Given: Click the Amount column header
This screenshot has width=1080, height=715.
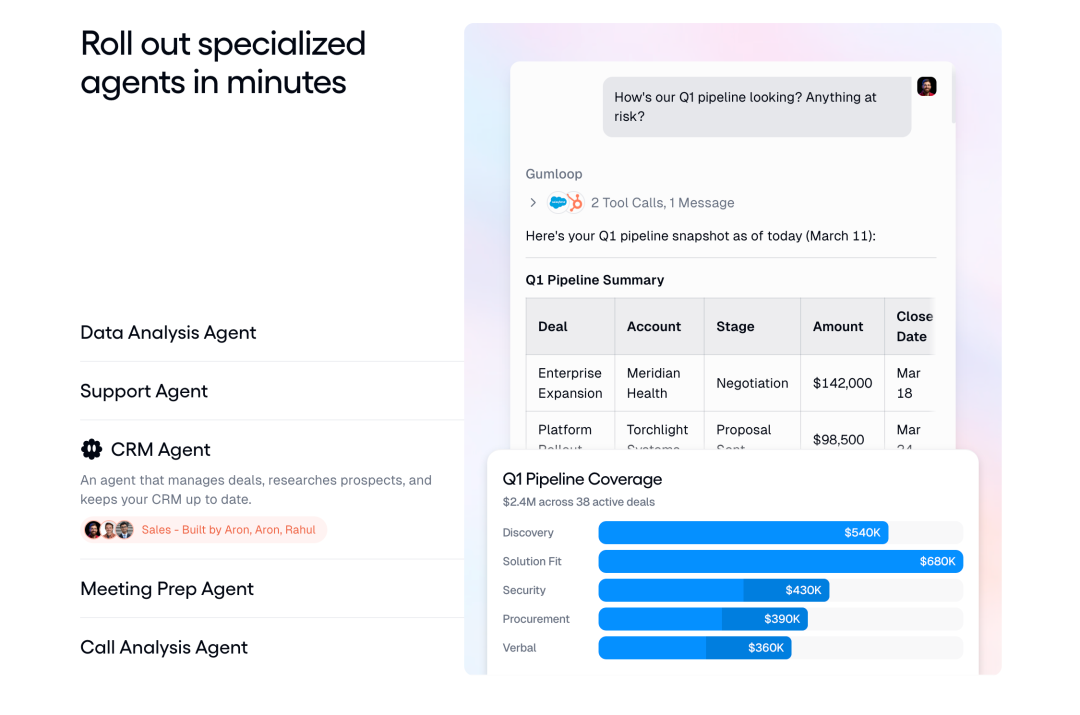Looking at the screenshot, I should (x=838, y=327).
